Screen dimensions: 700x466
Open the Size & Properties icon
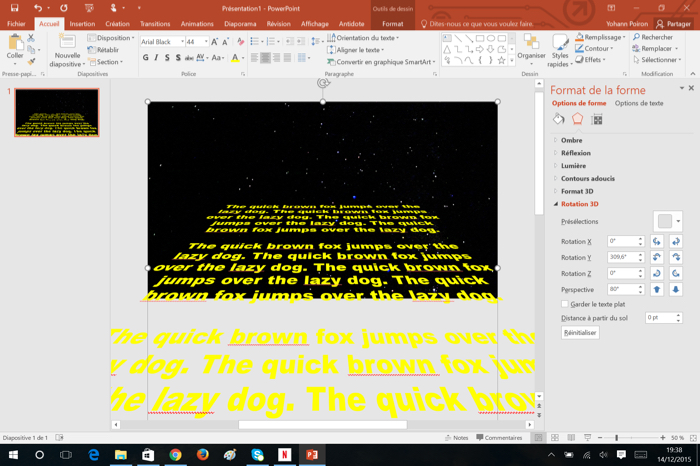coord(597,119)
